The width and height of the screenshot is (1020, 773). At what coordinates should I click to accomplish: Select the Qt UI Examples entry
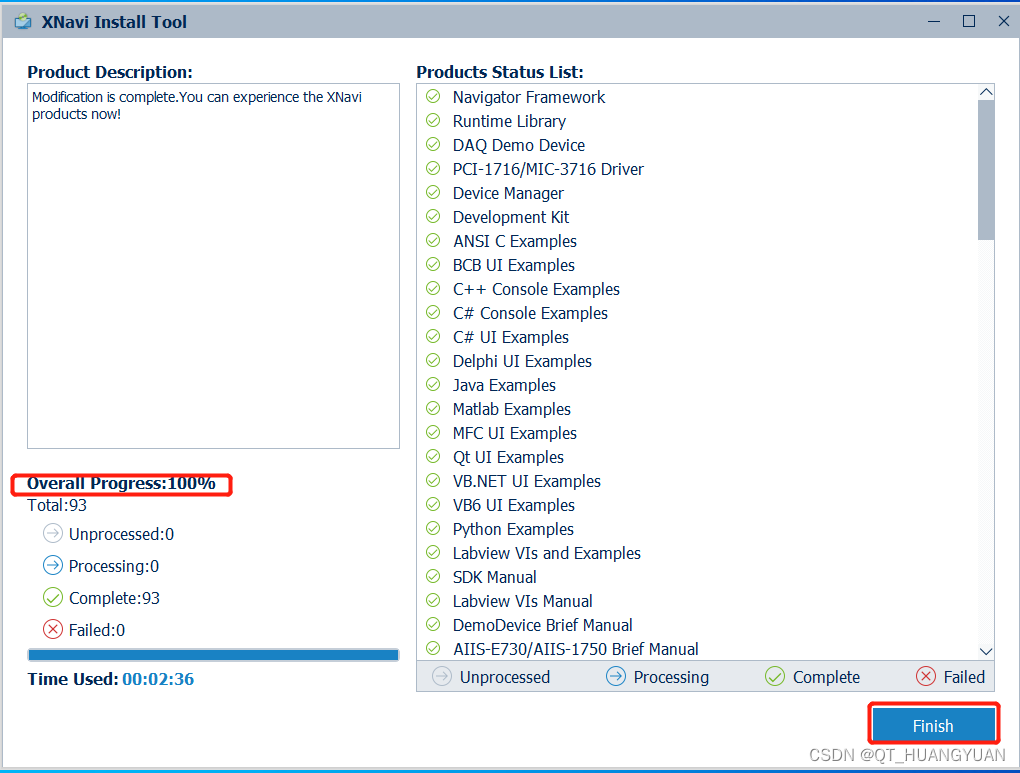508,457
